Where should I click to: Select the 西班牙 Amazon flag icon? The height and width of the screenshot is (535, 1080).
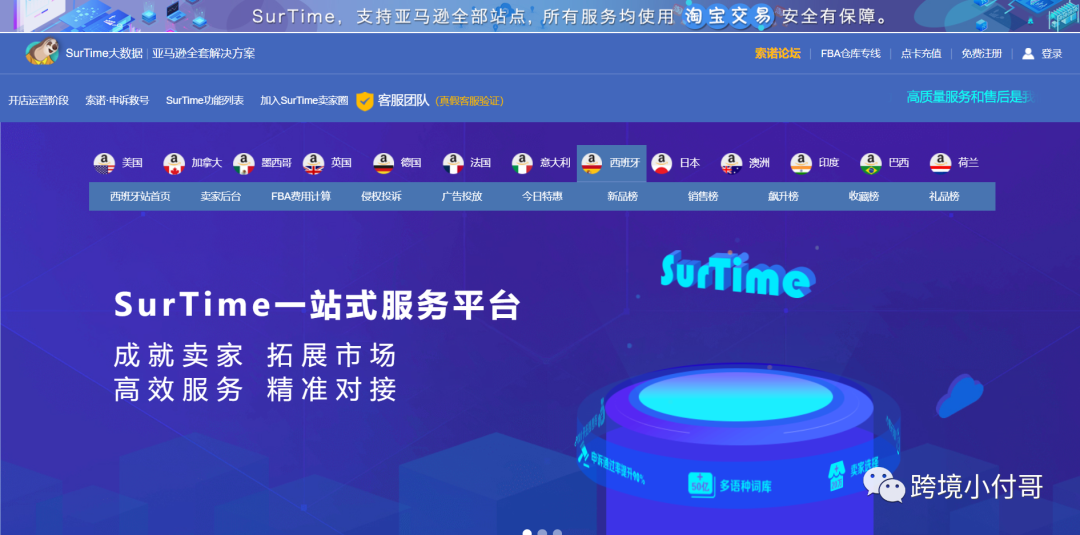[592, 163]
